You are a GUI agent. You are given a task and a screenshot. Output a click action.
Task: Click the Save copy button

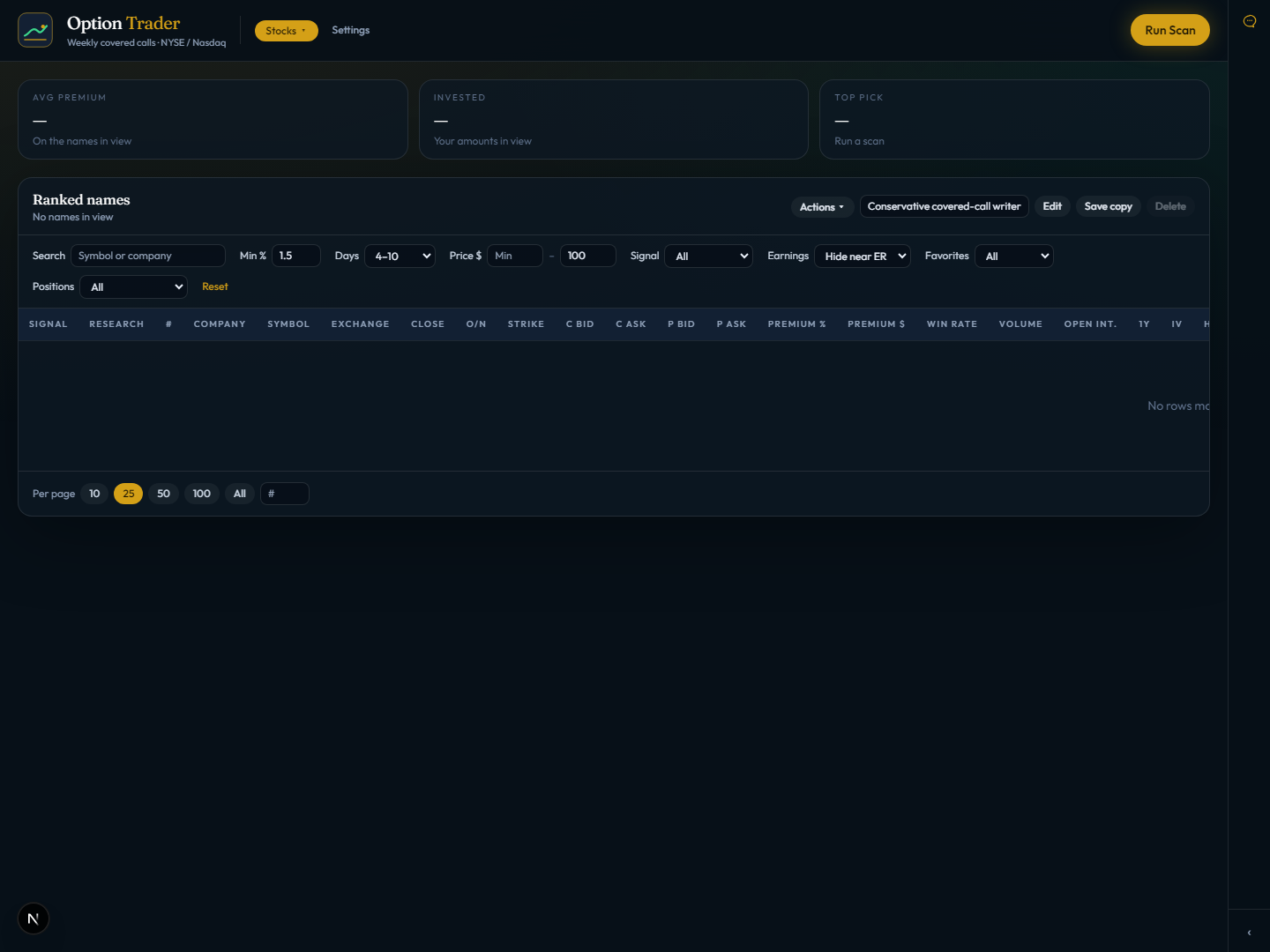pyautogui.click(x=1108, y=206)
